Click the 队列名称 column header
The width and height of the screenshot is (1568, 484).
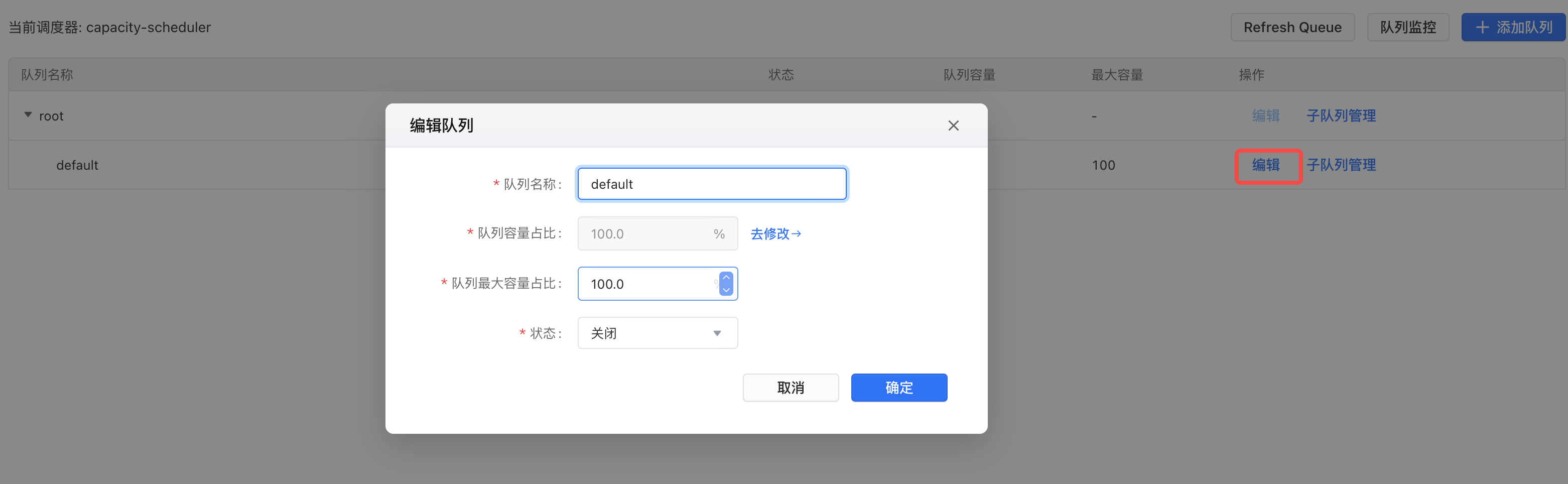(47, 75)
